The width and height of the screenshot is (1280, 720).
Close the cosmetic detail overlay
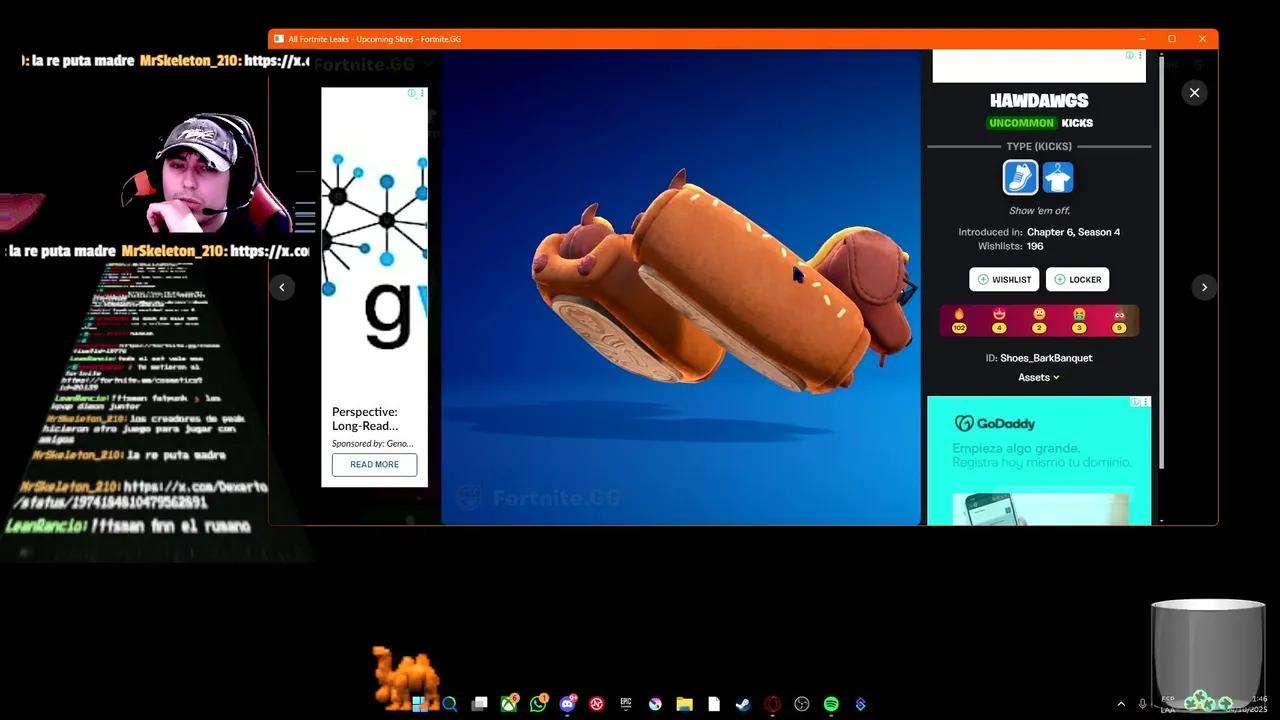tap(1194, 93)
